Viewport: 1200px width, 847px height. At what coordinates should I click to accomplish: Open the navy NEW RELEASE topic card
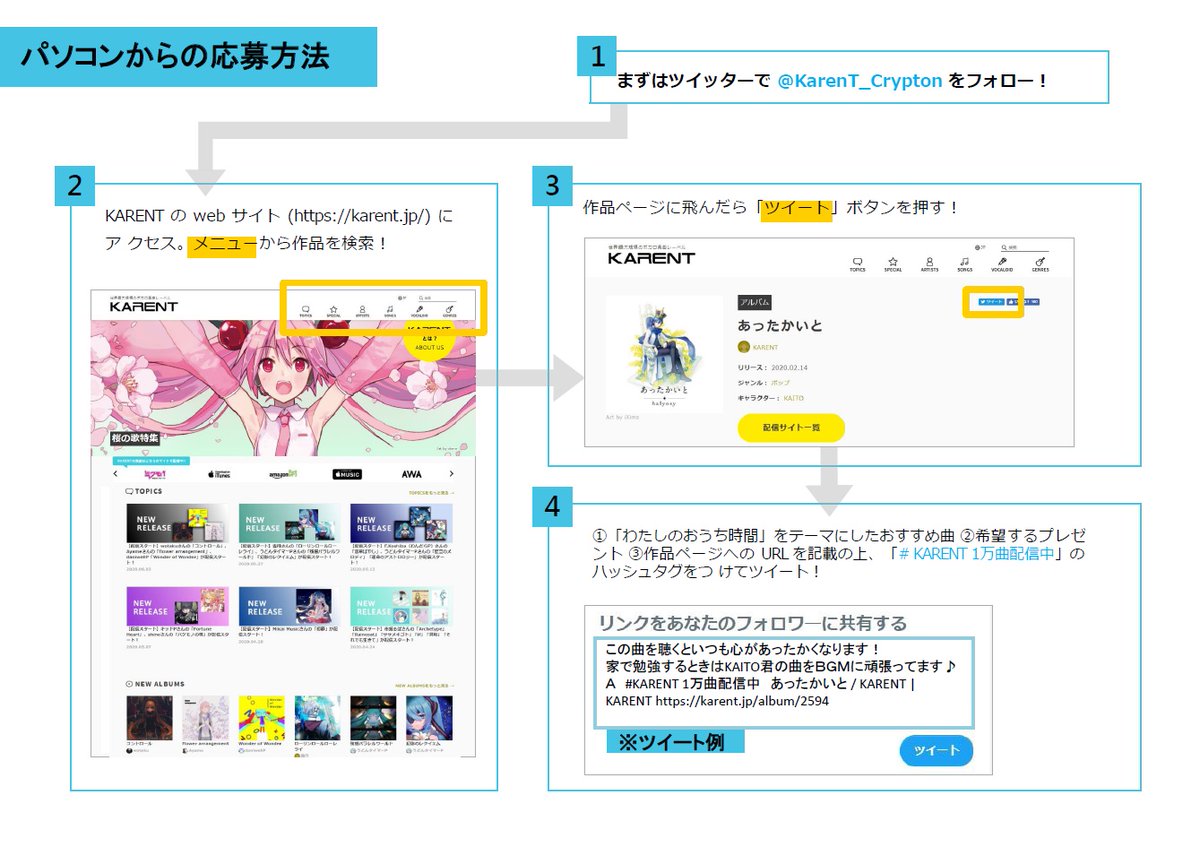402,523
